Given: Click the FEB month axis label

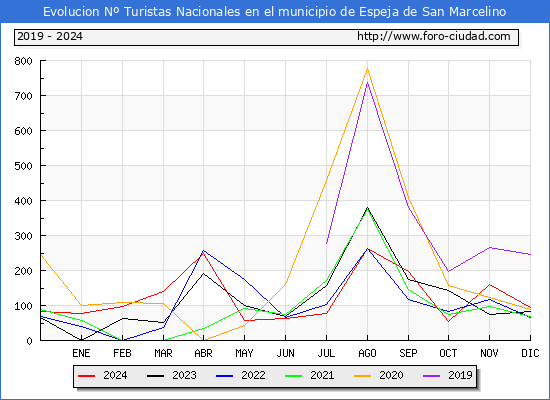Looking at the screenshot, I should [x=122, y=353].
